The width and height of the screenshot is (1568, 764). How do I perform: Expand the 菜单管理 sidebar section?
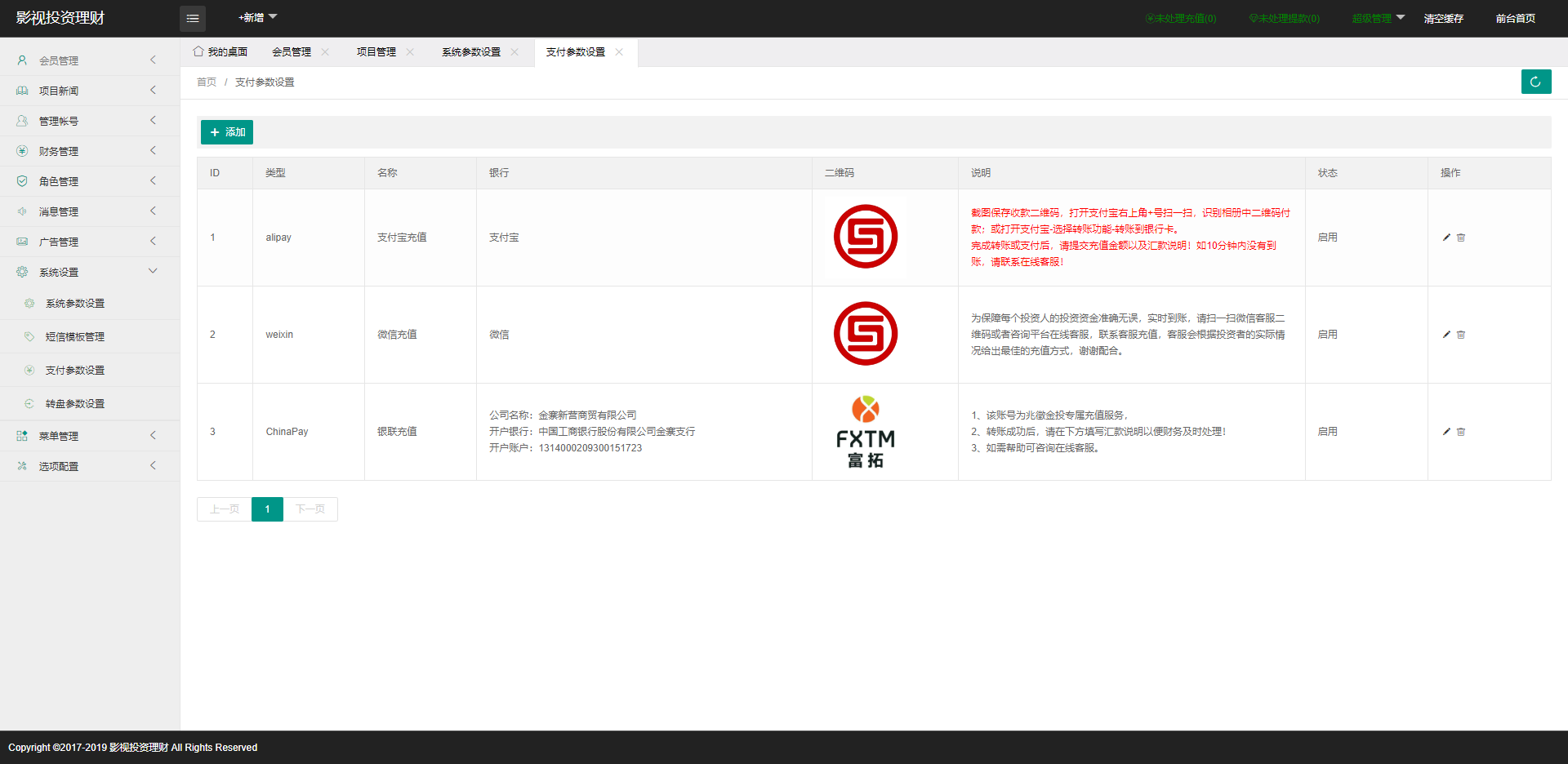click(x=59, y=435)
